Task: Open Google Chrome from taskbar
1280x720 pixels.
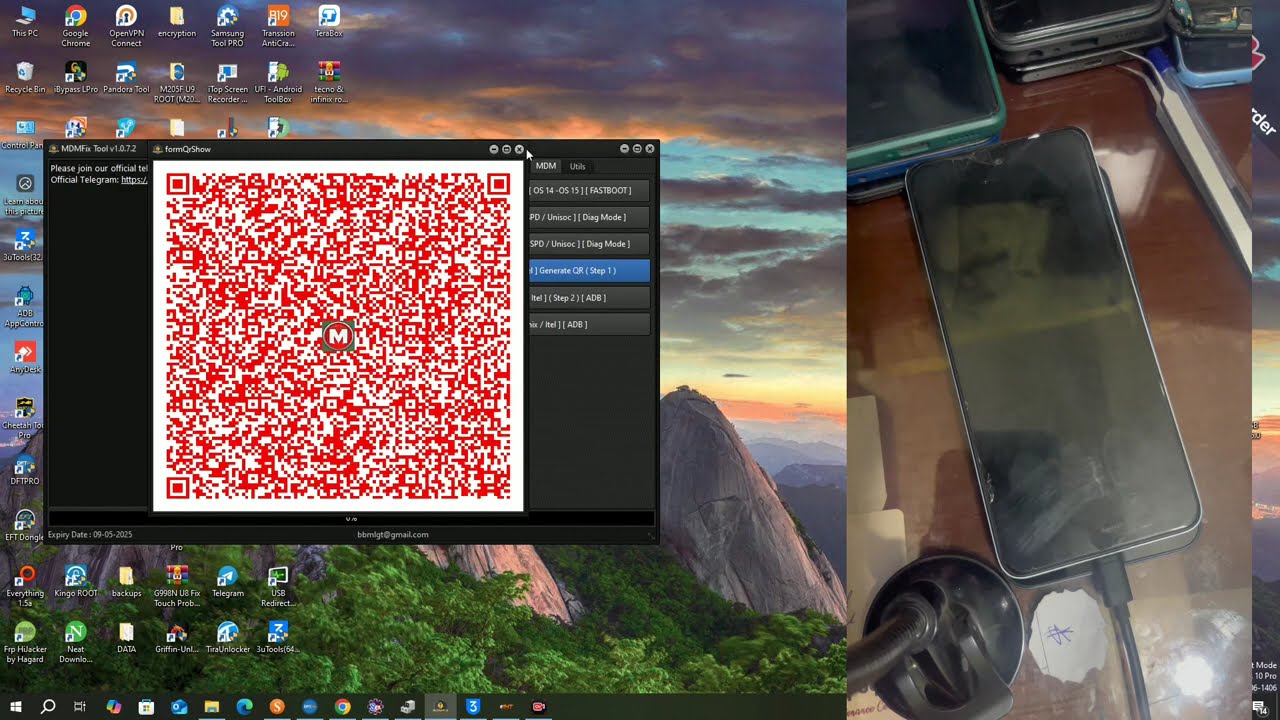Action: pos(342,707)
